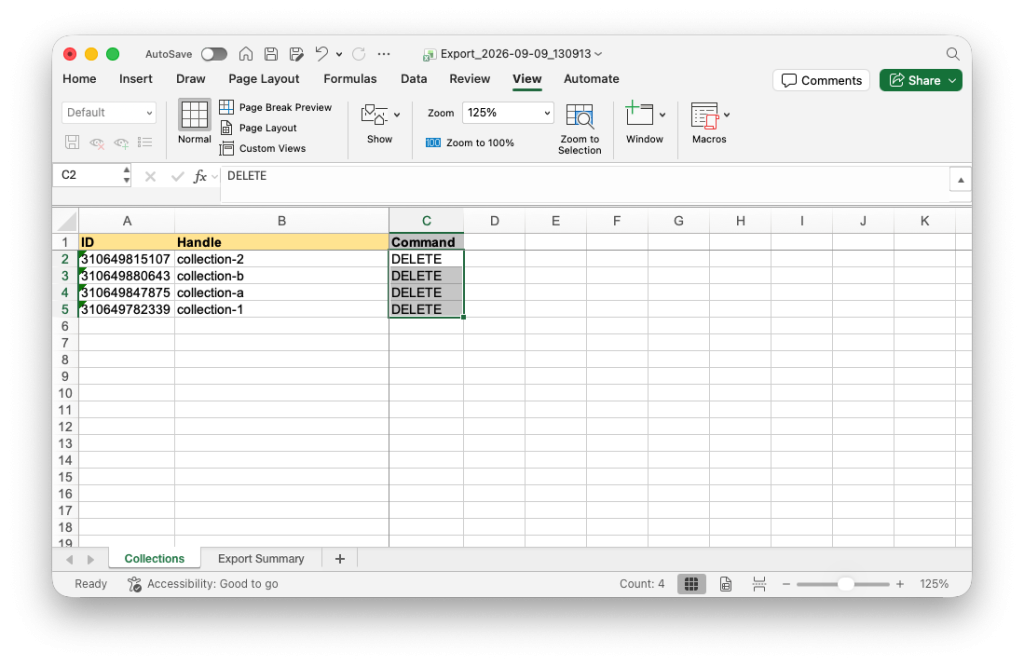Click the Home icon in title bar
This screenshot has width=1024, height=666.
pos(246,54)
